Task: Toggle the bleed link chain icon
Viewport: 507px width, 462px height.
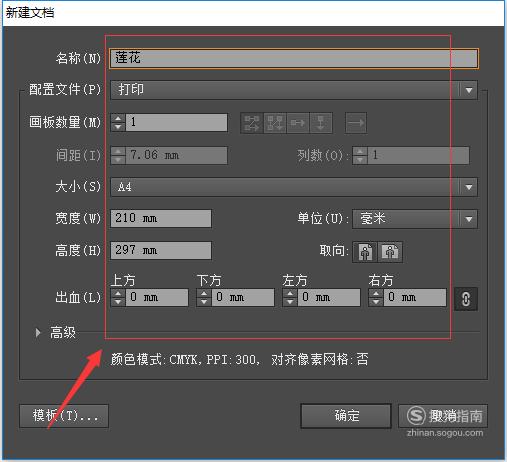Action: point(466,299)
